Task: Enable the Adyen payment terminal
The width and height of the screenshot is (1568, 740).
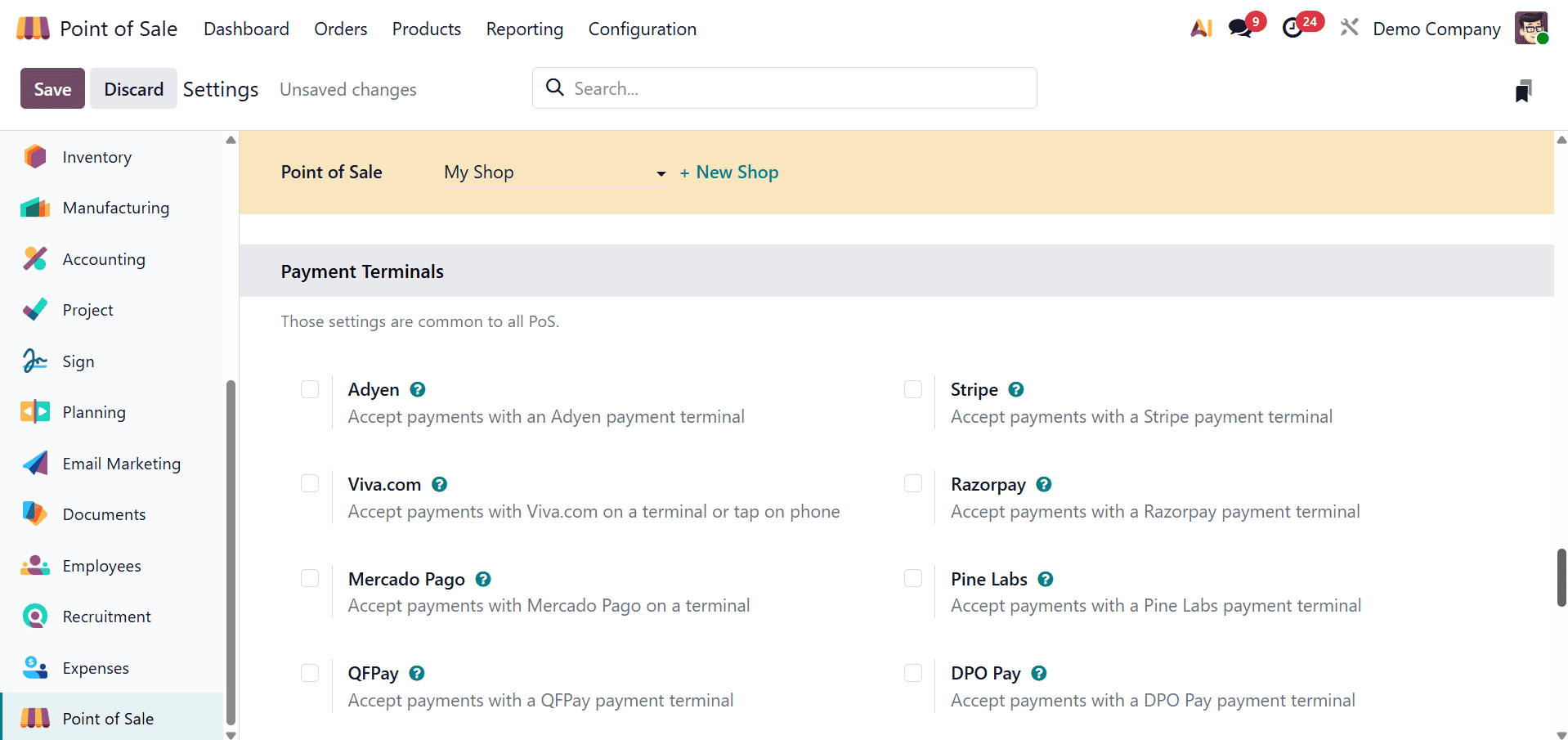Action: (310, 389)
